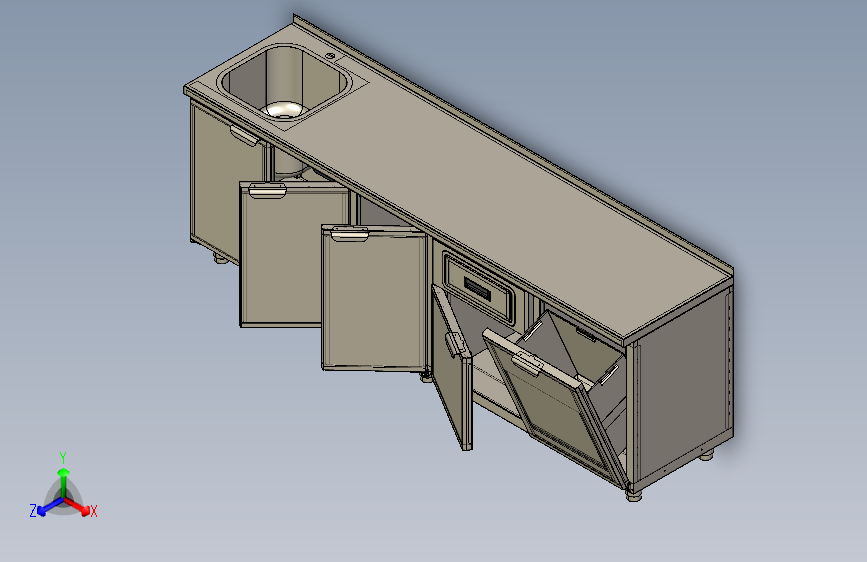
Task: Click the blue Z axis of the triad
Action: tap(49, 507)
